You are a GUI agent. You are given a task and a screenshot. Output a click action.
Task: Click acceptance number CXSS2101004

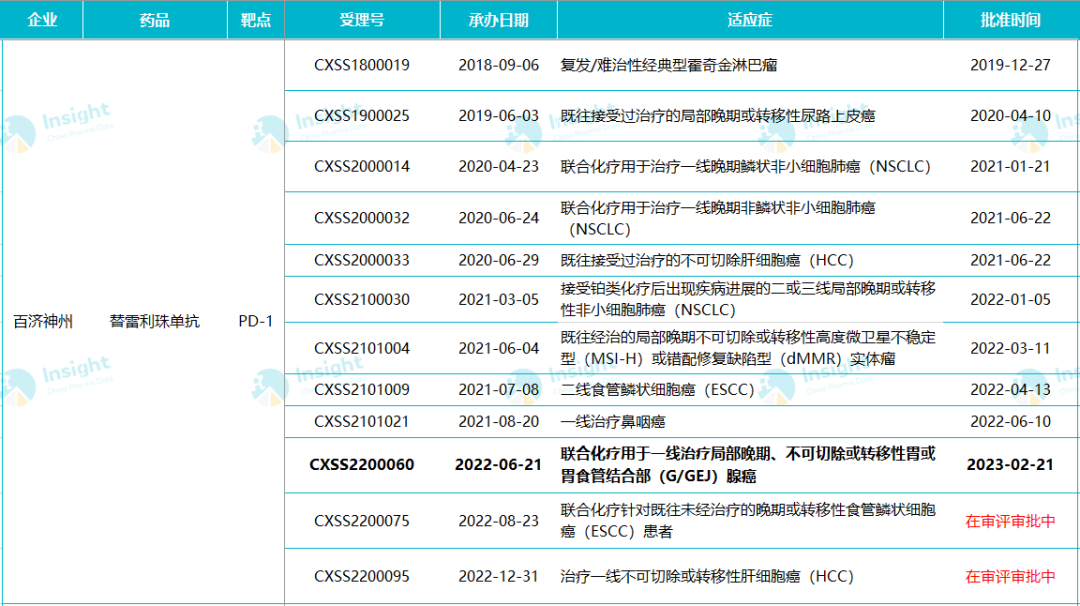tap(361, 348)
